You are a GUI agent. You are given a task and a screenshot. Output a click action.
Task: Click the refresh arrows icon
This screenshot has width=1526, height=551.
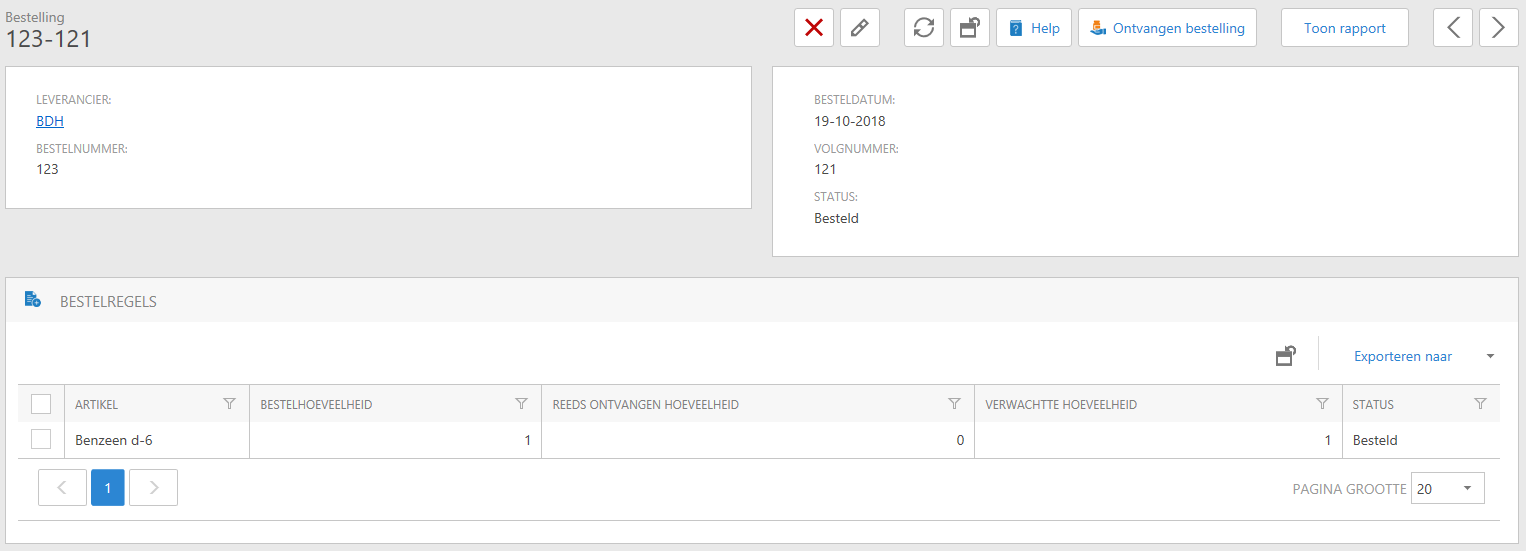click(x=924, y=28)
